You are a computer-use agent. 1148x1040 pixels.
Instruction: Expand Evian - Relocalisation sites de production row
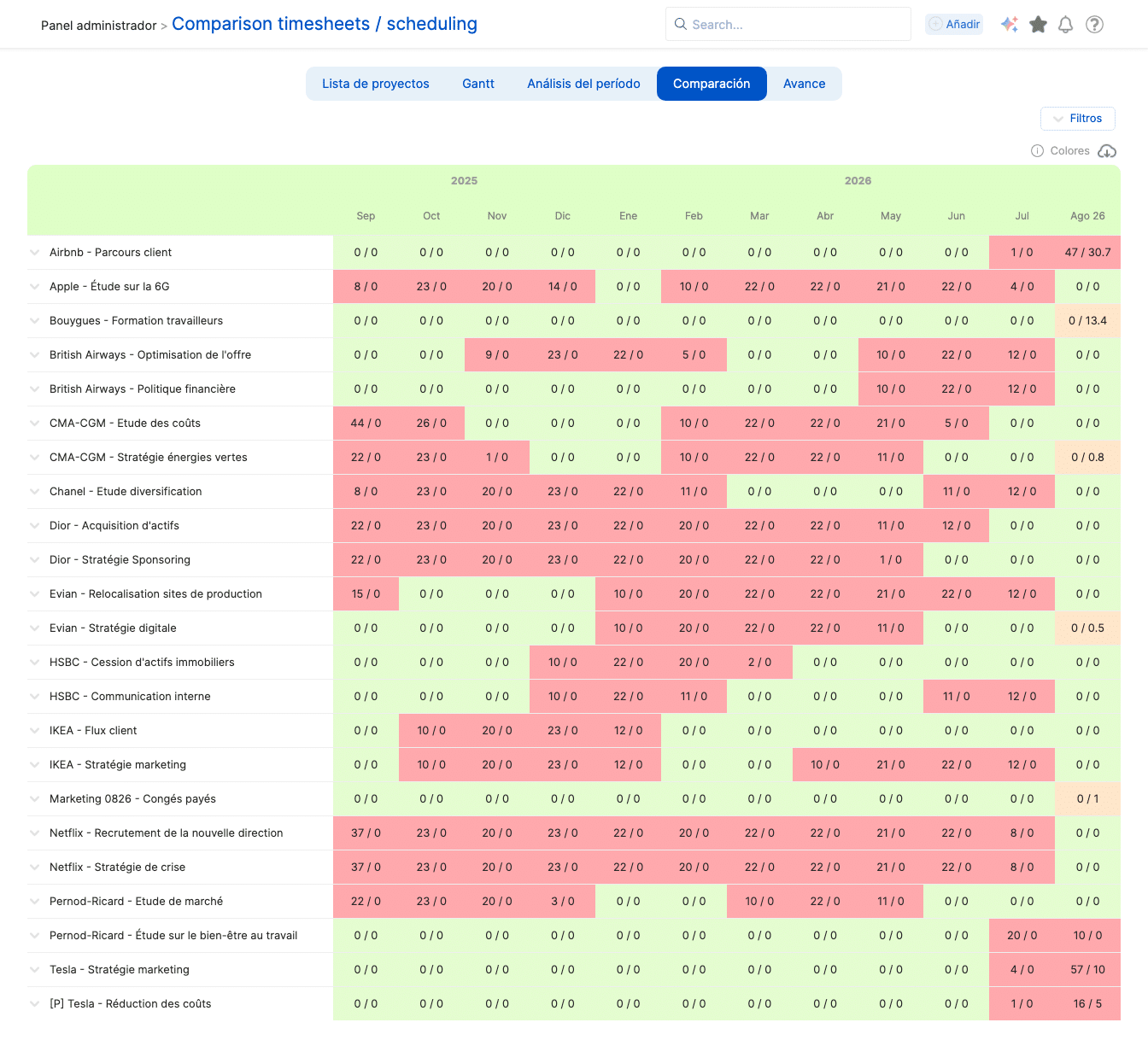point(35,594)
